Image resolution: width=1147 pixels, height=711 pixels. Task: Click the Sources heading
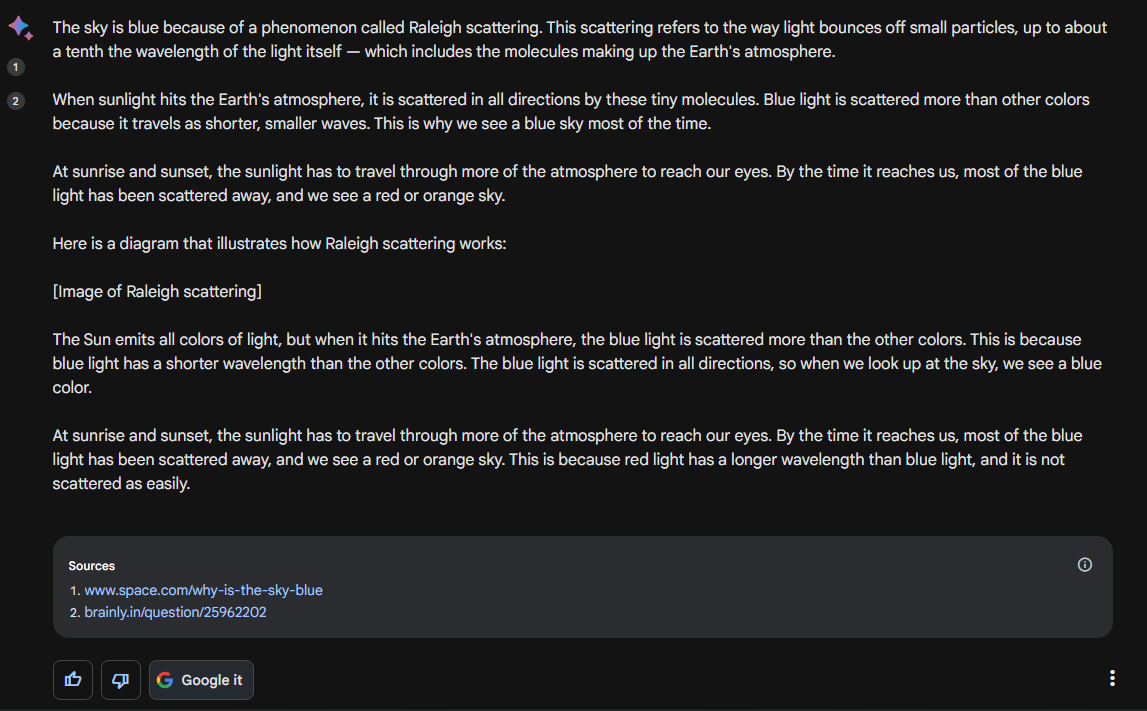click(92, 566)
